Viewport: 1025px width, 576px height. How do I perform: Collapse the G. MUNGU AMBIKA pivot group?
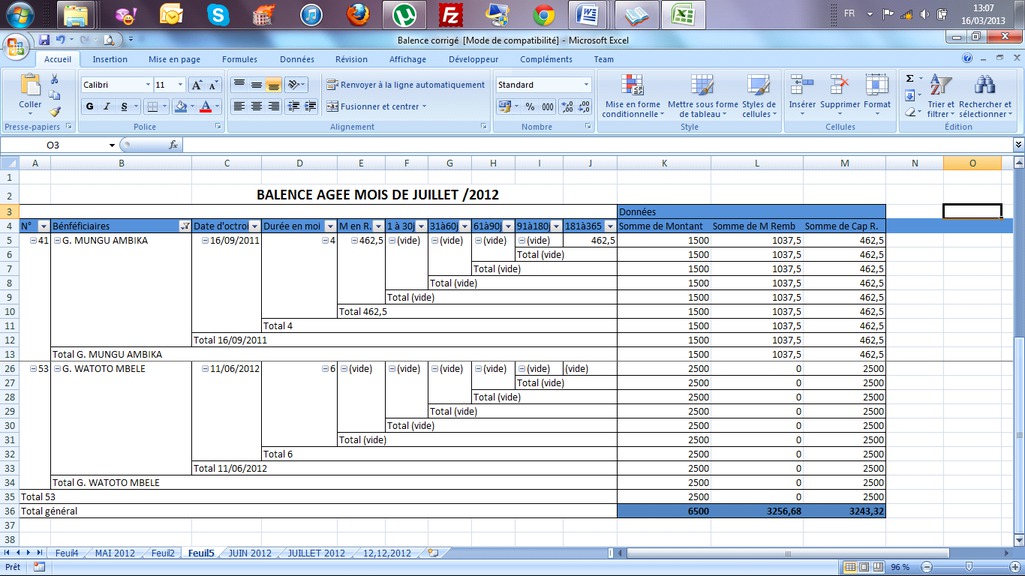point(56,241)
